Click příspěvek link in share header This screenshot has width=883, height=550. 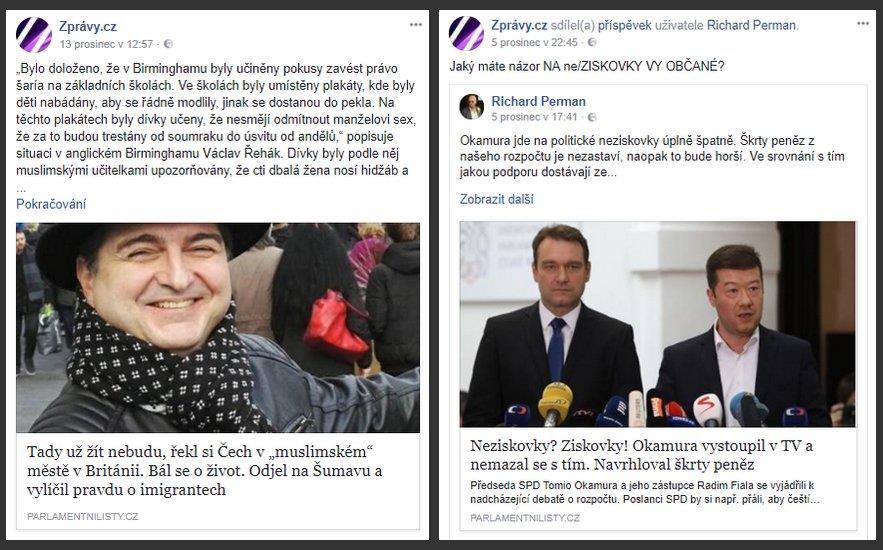625,25
